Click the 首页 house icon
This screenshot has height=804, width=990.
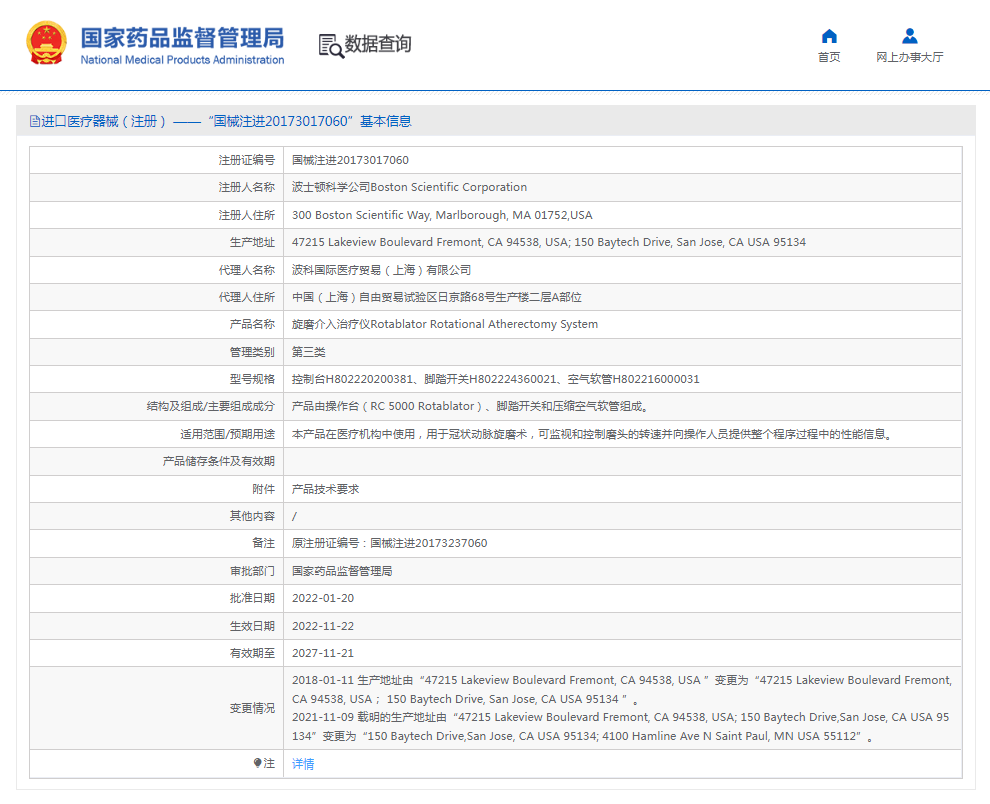coord(829,36)
